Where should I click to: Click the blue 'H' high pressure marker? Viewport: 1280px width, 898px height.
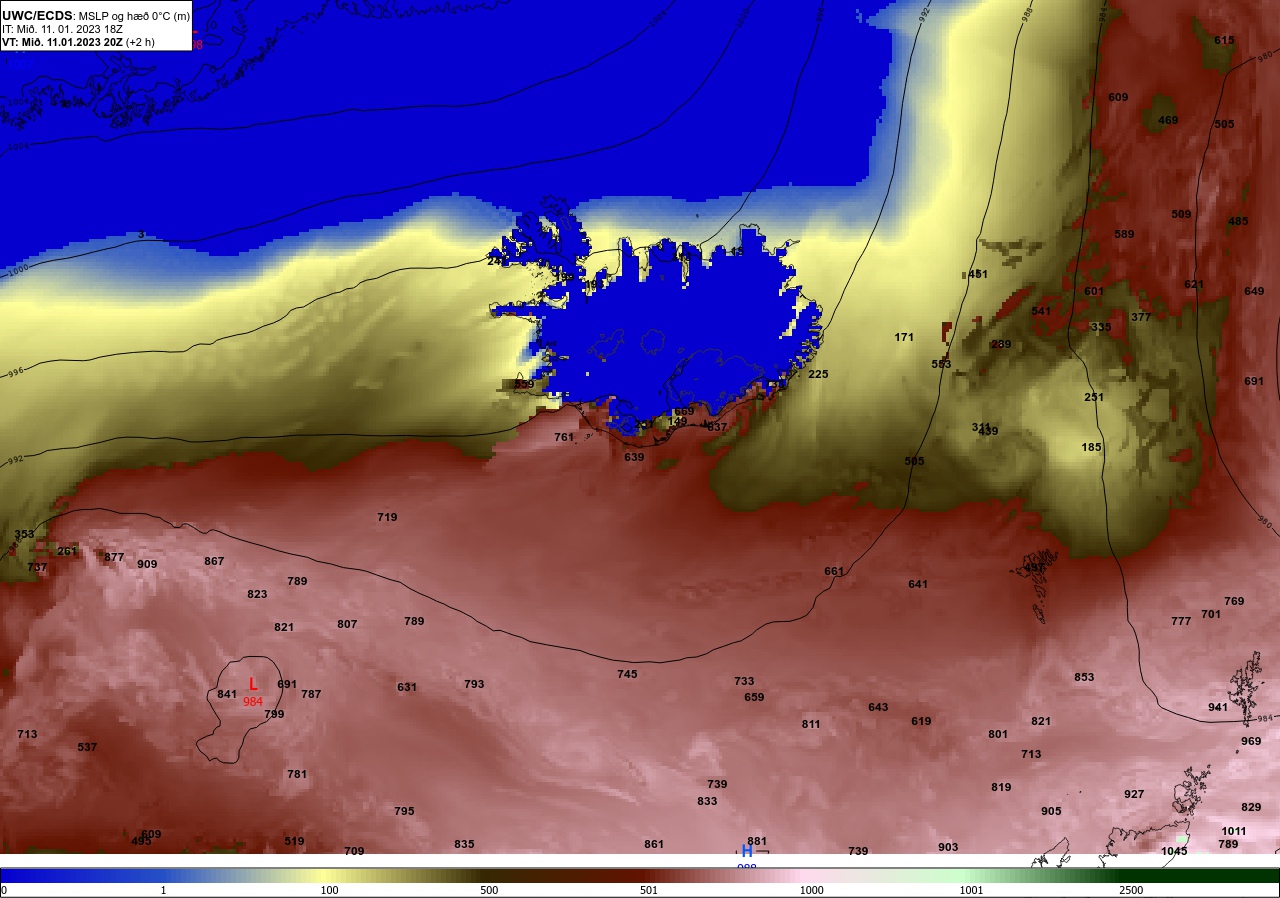[x=747, y=851]
